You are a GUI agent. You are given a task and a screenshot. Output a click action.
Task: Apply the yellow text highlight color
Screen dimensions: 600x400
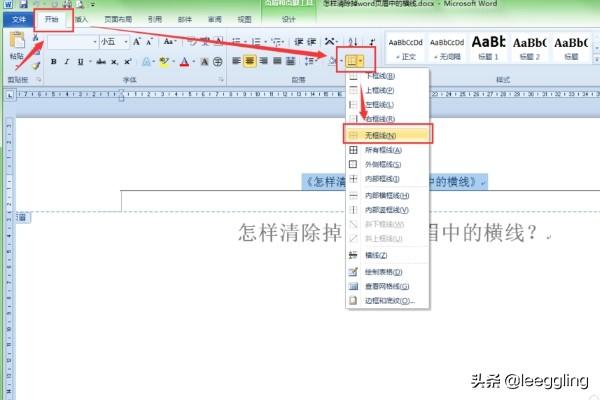coord(164,61)
